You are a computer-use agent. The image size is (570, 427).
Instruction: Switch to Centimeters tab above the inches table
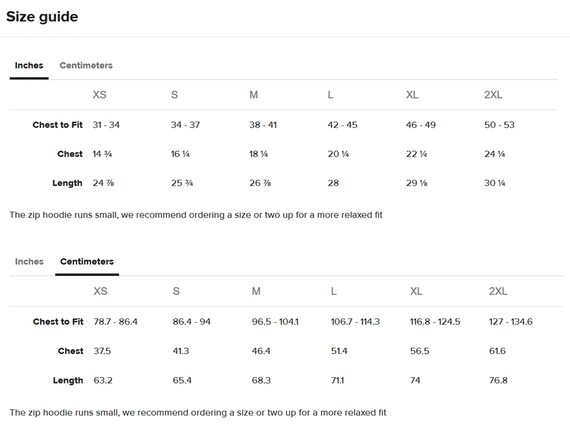click(x=86, y=65)
